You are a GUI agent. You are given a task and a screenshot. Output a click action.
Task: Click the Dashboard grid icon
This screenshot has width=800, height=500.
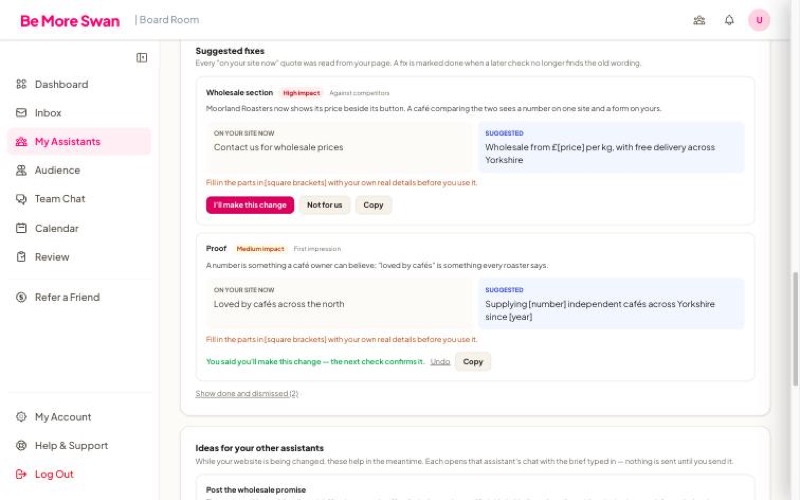[21, 84]
